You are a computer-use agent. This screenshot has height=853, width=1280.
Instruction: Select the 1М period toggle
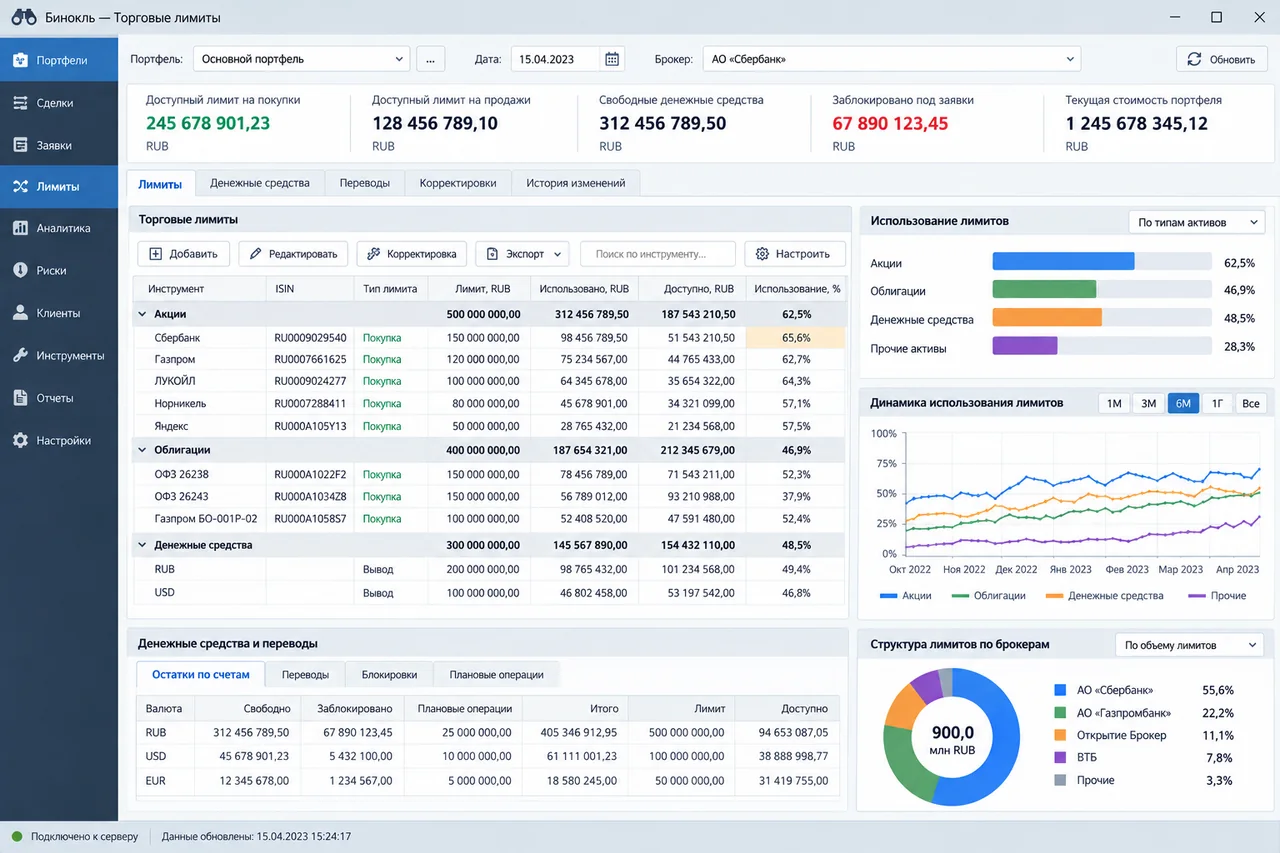tap(1114, 403)
